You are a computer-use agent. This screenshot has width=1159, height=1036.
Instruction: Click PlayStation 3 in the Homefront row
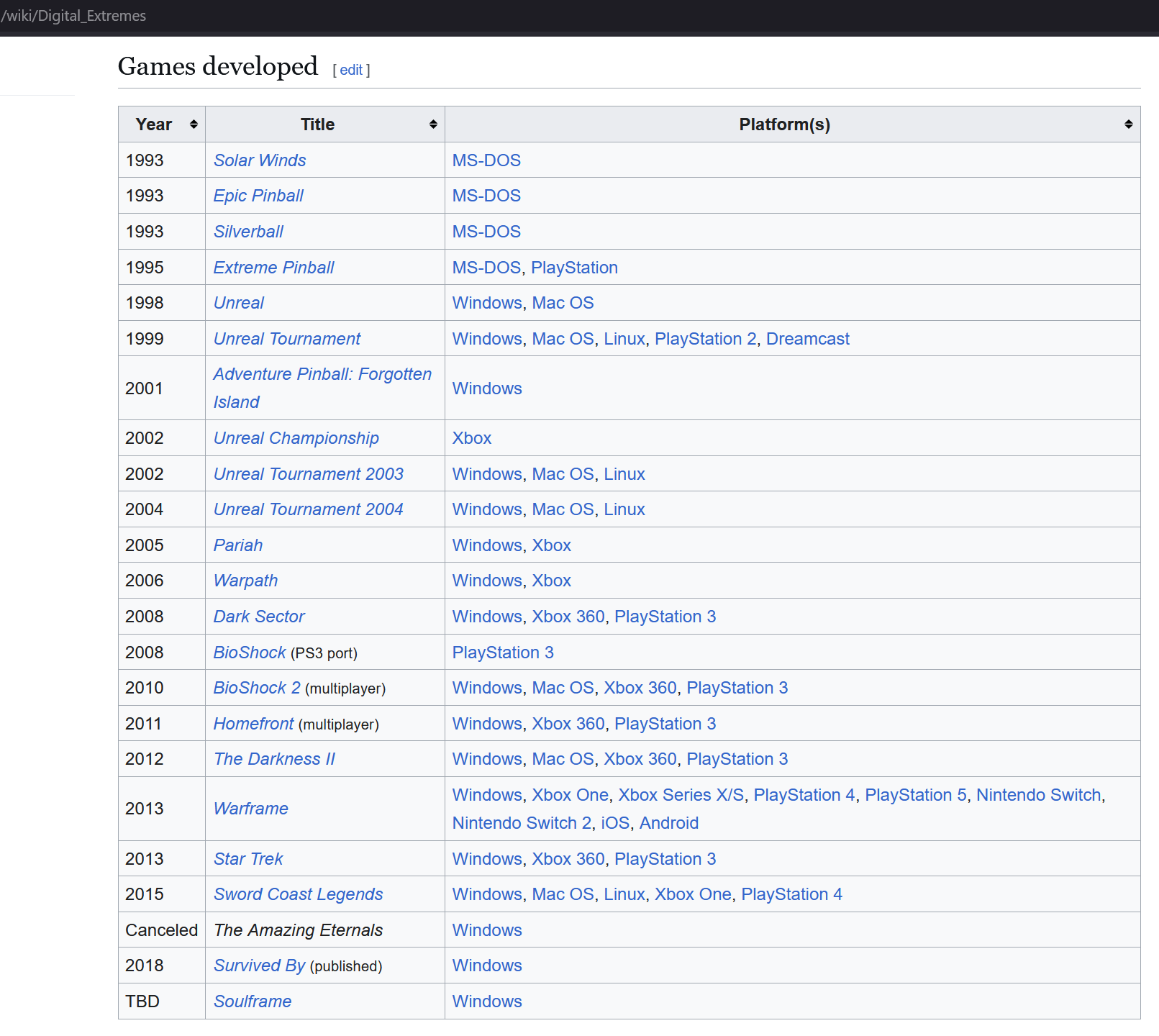pyautogui.click(x=665, y=724)
